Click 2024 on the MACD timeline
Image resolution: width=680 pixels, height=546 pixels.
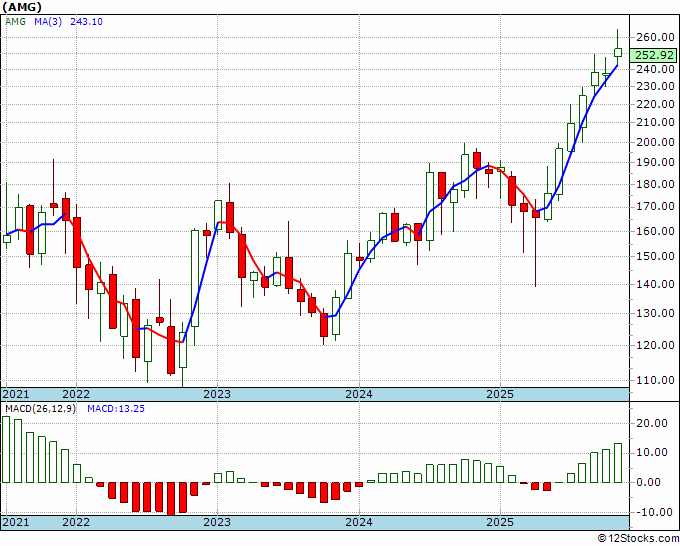coord(359,522)
